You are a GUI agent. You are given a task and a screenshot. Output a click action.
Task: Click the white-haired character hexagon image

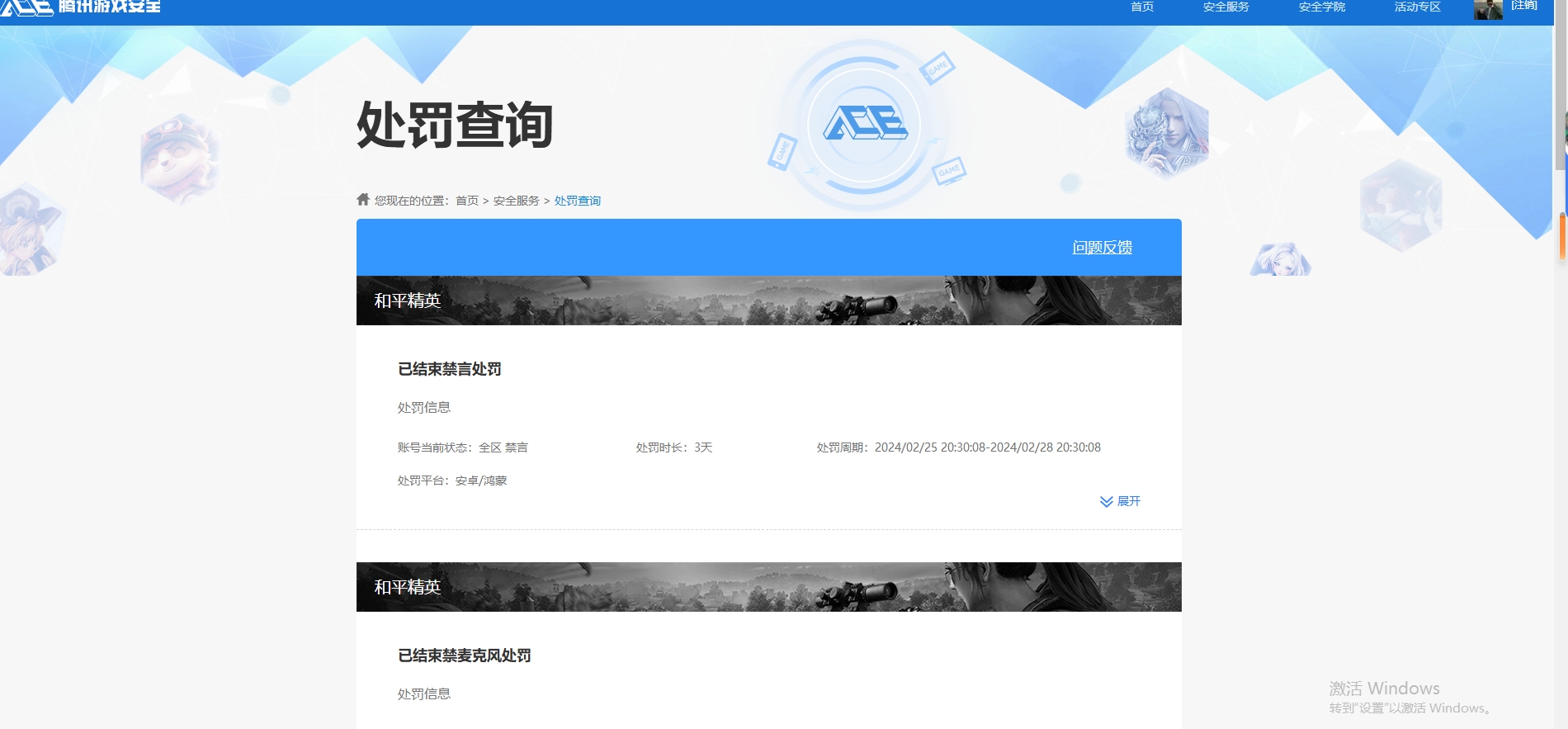click(x=1167, y=134)
